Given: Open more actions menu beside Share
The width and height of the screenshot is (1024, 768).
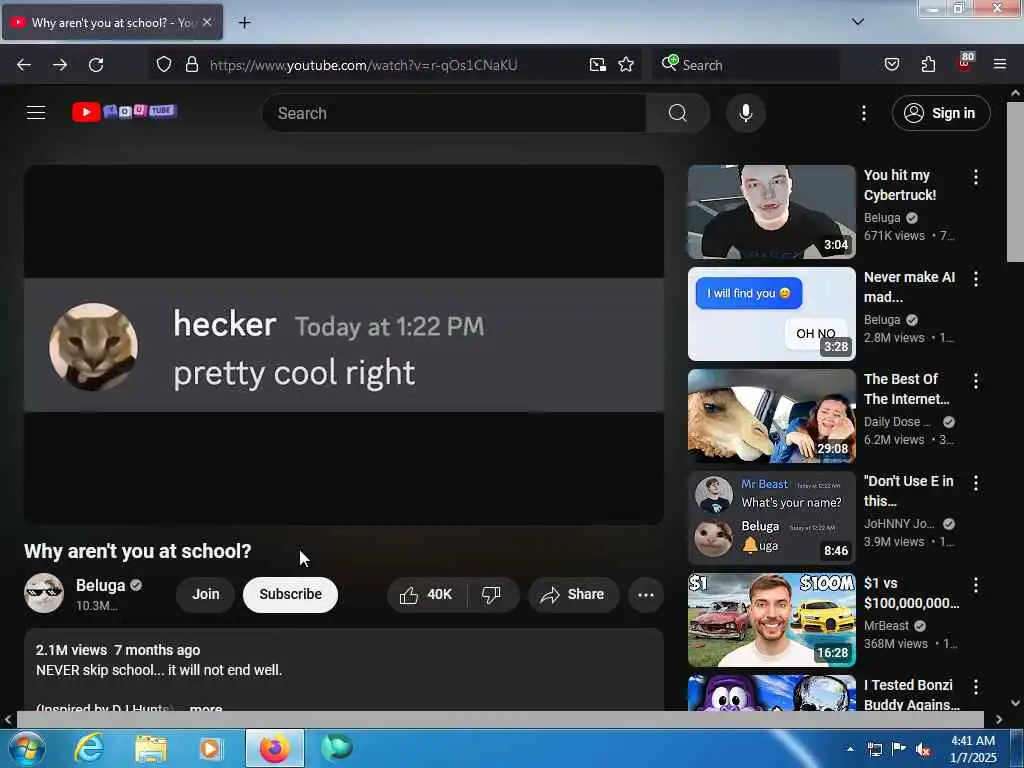Looking at the screenshot, I should click(646, 594).
